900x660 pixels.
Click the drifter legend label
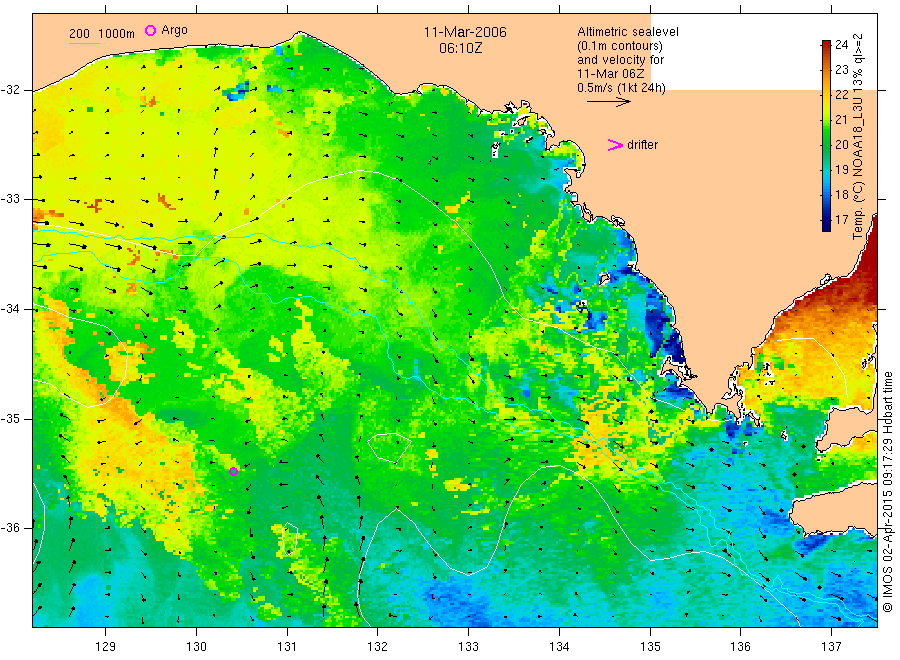pos(642,145)
